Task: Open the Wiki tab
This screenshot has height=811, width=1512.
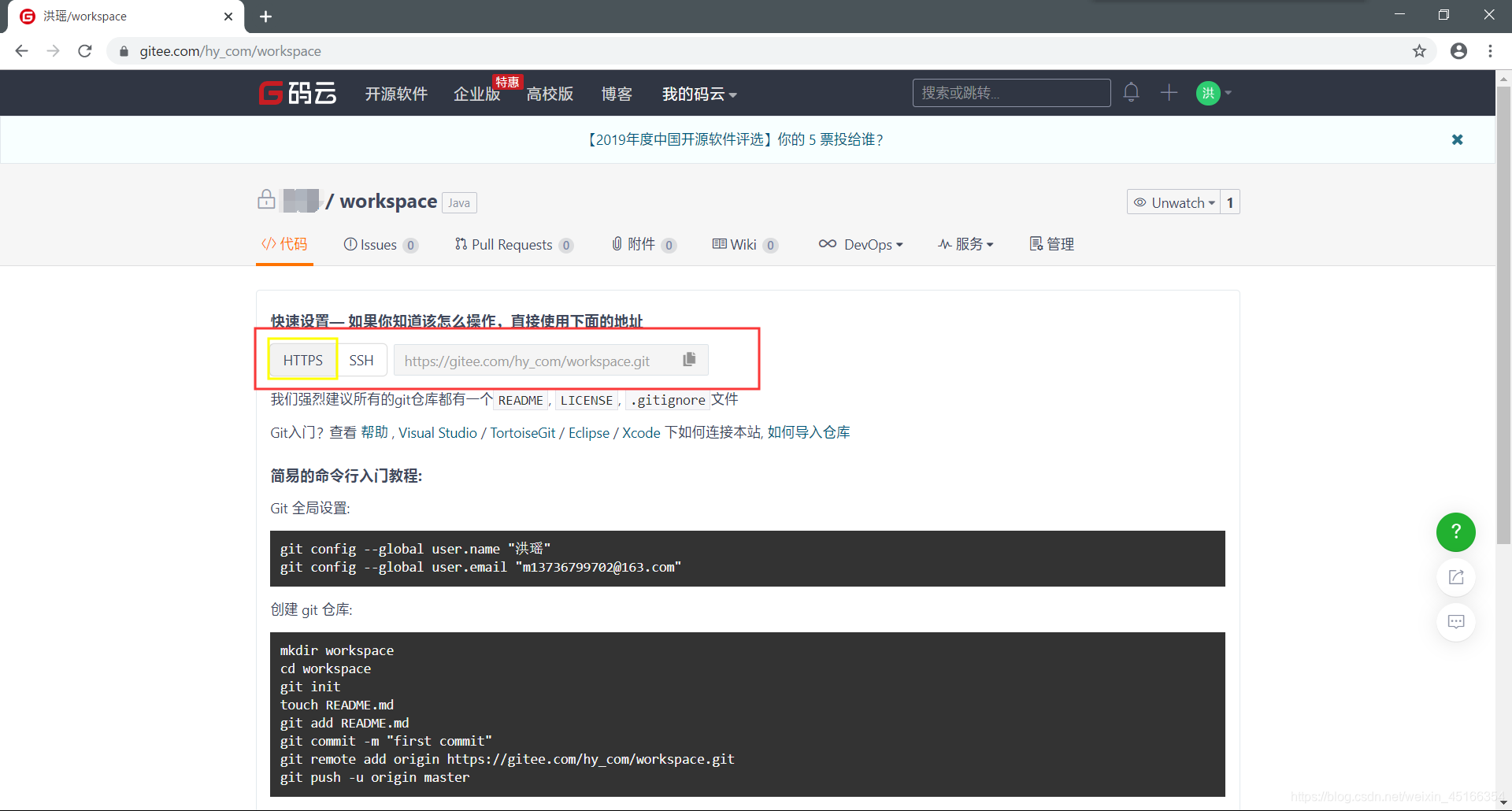Action: tap(744, 245)
